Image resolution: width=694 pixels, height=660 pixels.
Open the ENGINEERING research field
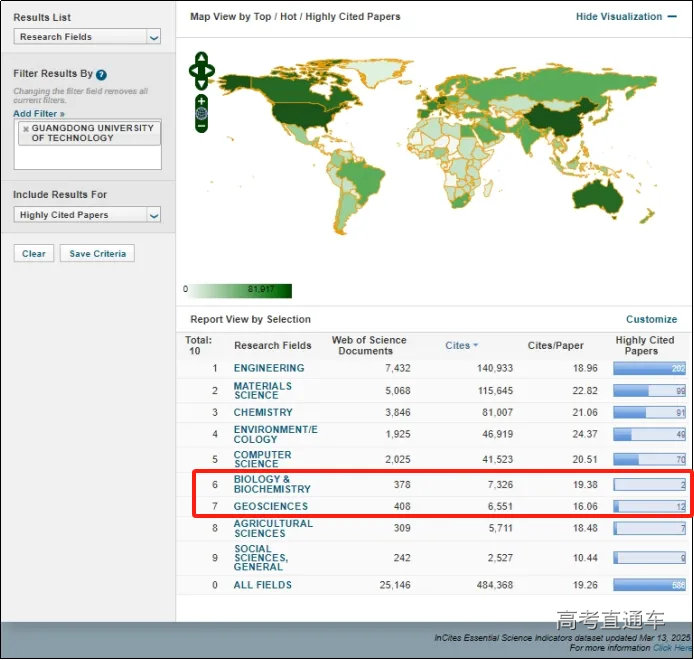pyautogui.click(x=269, y=368)
